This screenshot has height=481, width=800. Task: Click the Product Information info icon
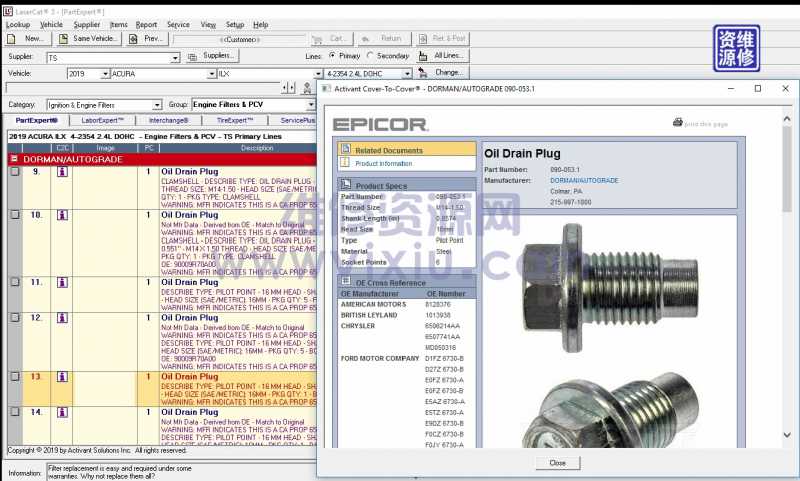(345, 163)
